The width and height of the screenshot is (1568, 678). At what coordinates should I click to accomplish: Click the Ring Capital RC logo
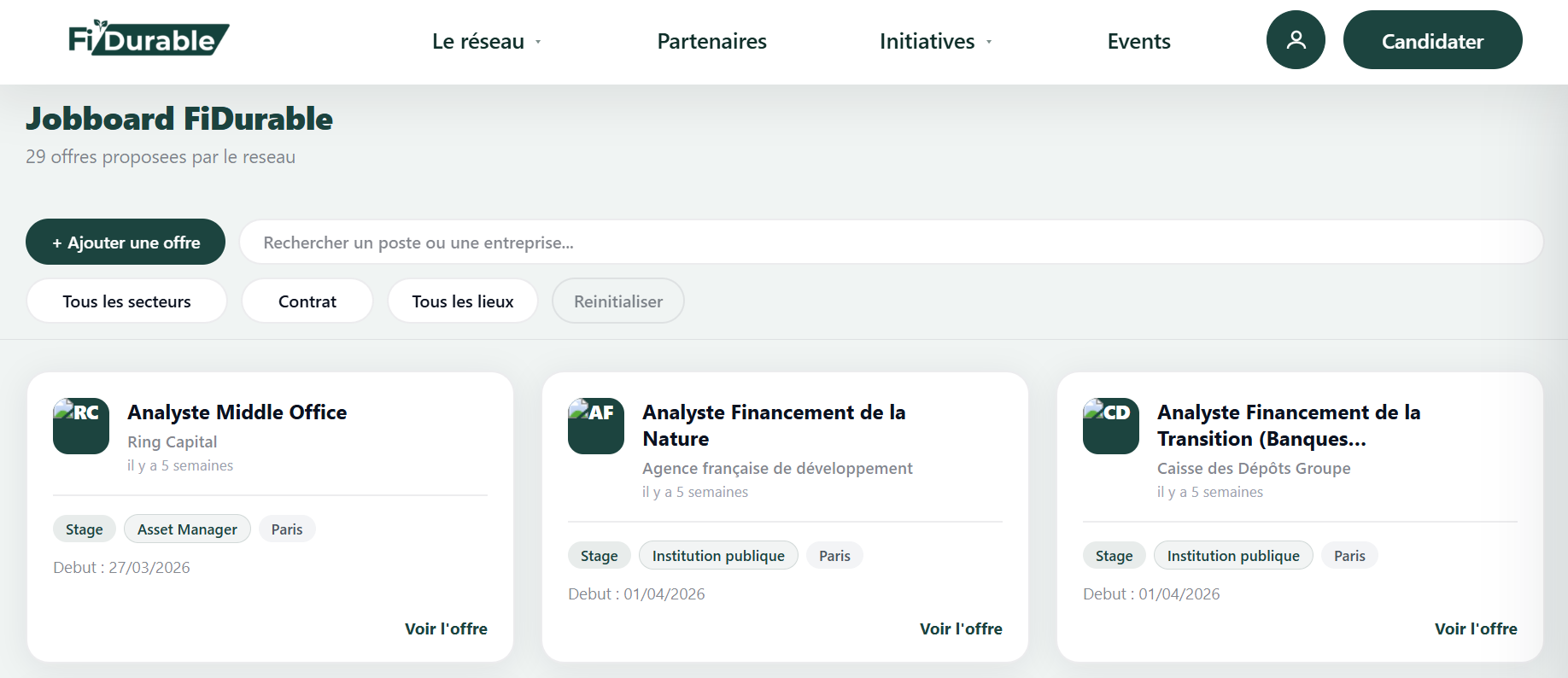pos(81,426)
